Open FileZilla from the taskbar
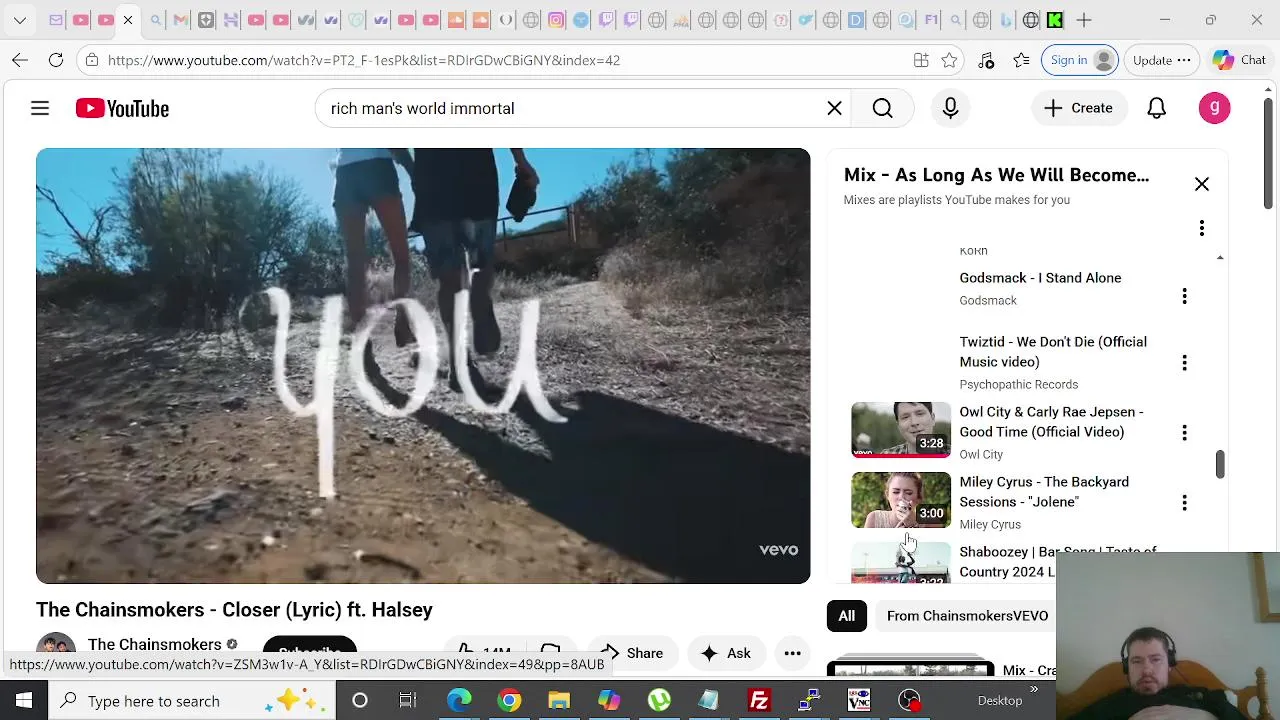Image resolution: width=1280 pixels, height=720 pixels. 759,701
